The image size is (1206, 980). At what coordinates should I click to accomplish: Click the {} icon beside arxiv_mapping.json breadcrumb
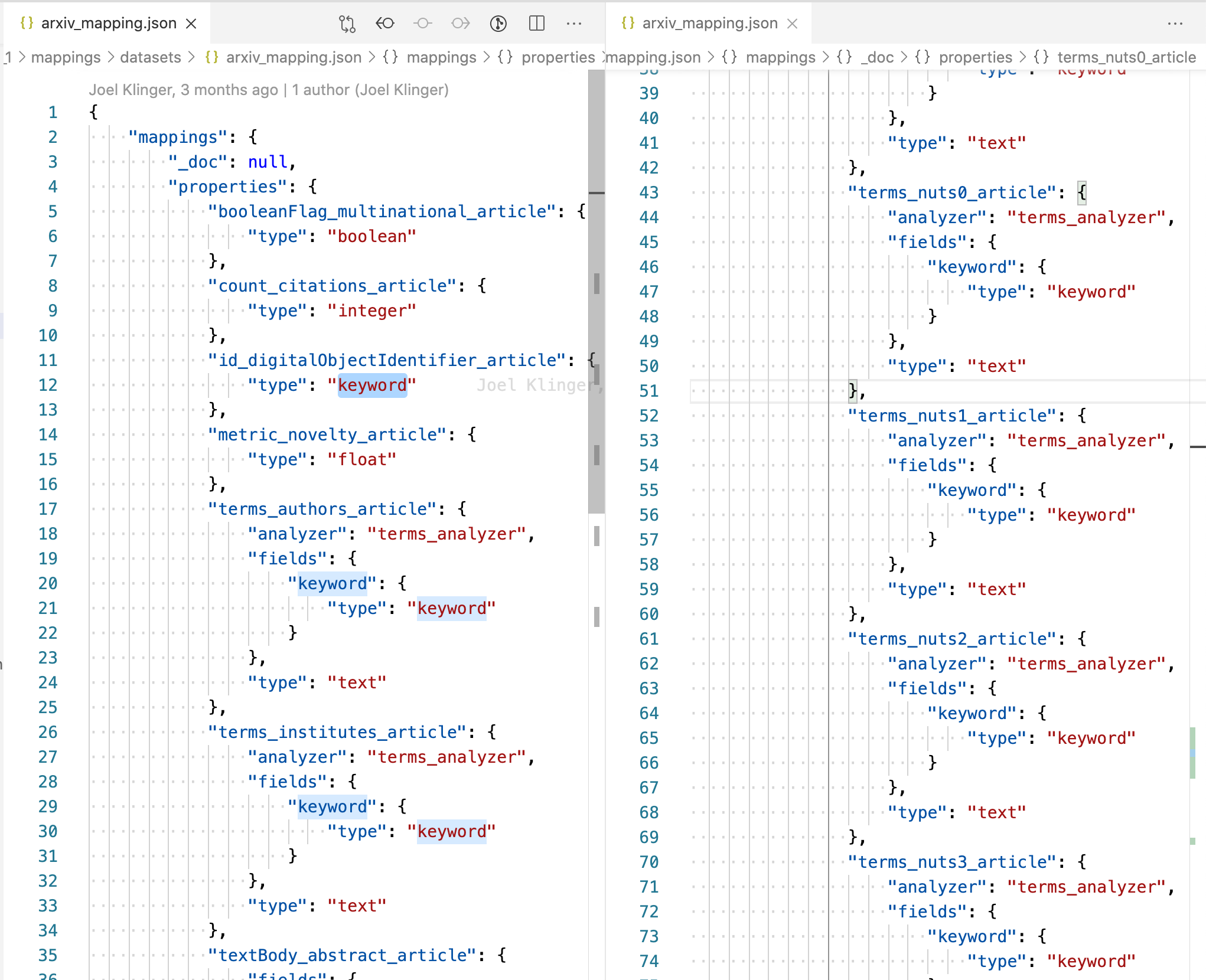(212, 57)
